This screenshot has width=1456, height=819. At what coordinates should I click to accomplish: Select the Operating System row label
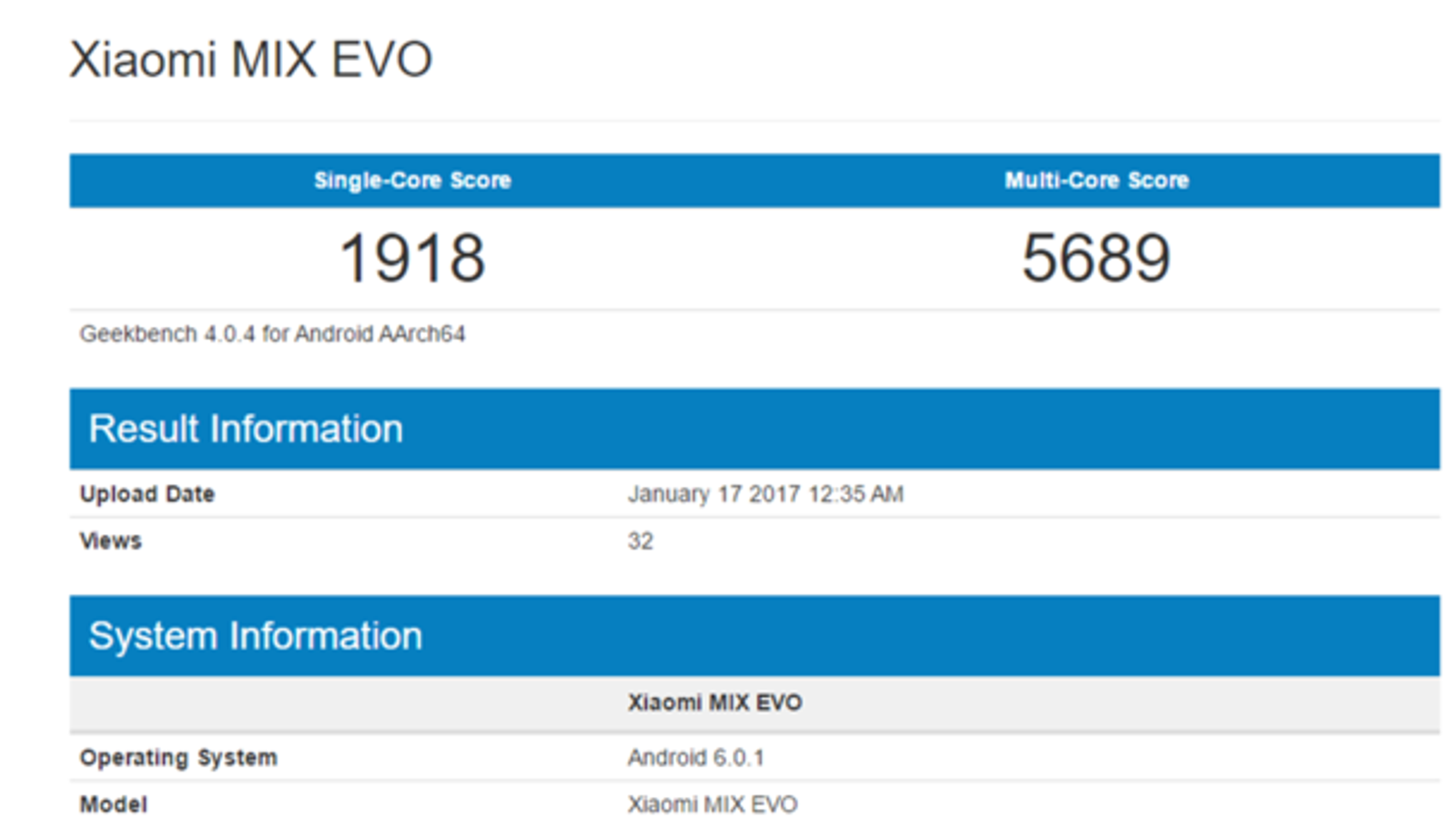tap(178, 758)
